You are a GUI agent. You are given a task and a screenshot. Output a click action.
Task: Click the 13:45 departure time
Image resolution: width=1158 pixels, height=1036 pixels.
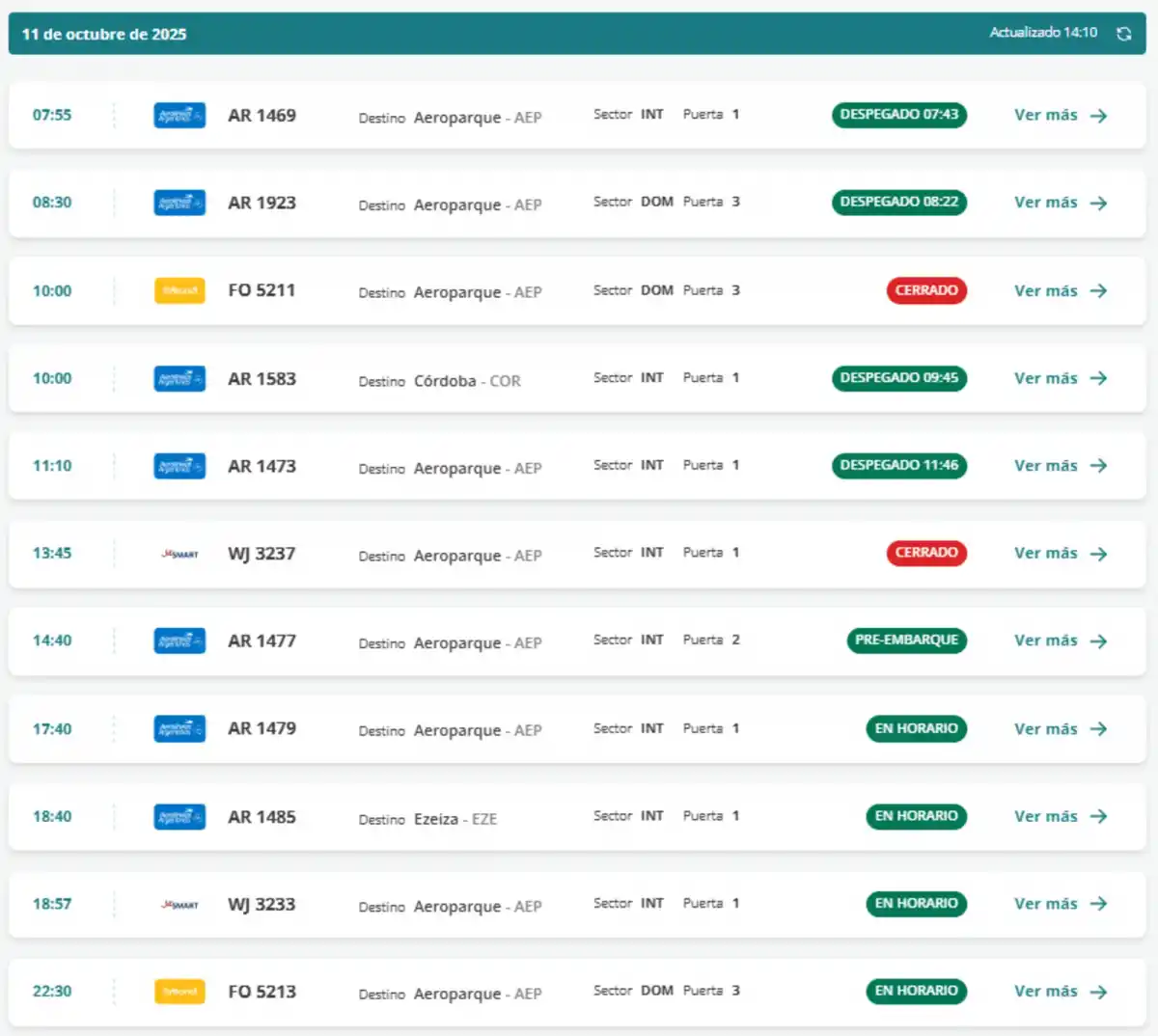(x=52, y=554)
